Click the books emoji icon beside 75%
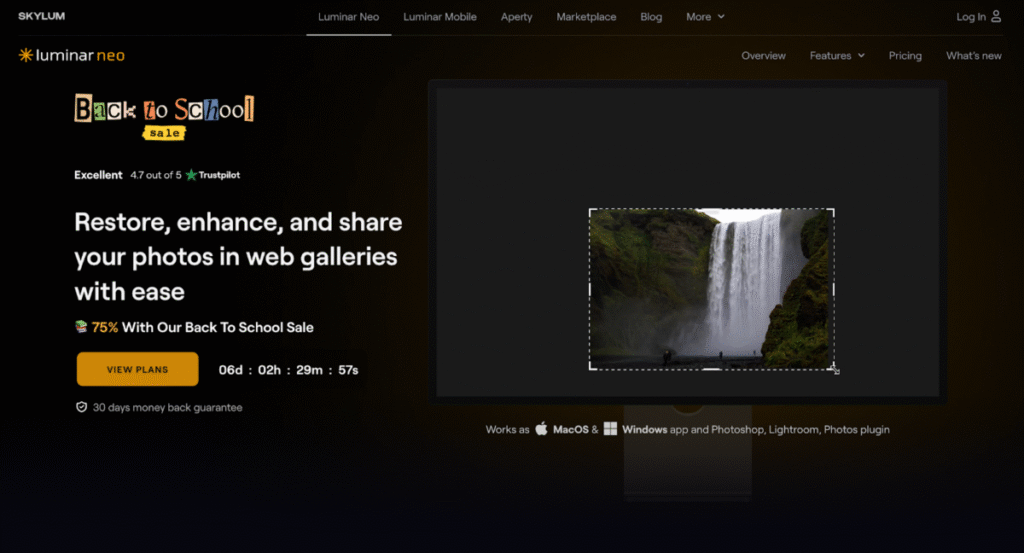Screen dimensions: 1024x553 pos(81,326)
